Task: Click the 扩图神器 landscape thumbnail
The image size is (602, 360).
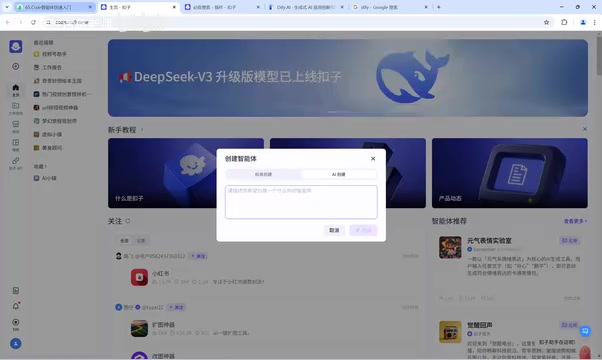Action: pos(139,329)
